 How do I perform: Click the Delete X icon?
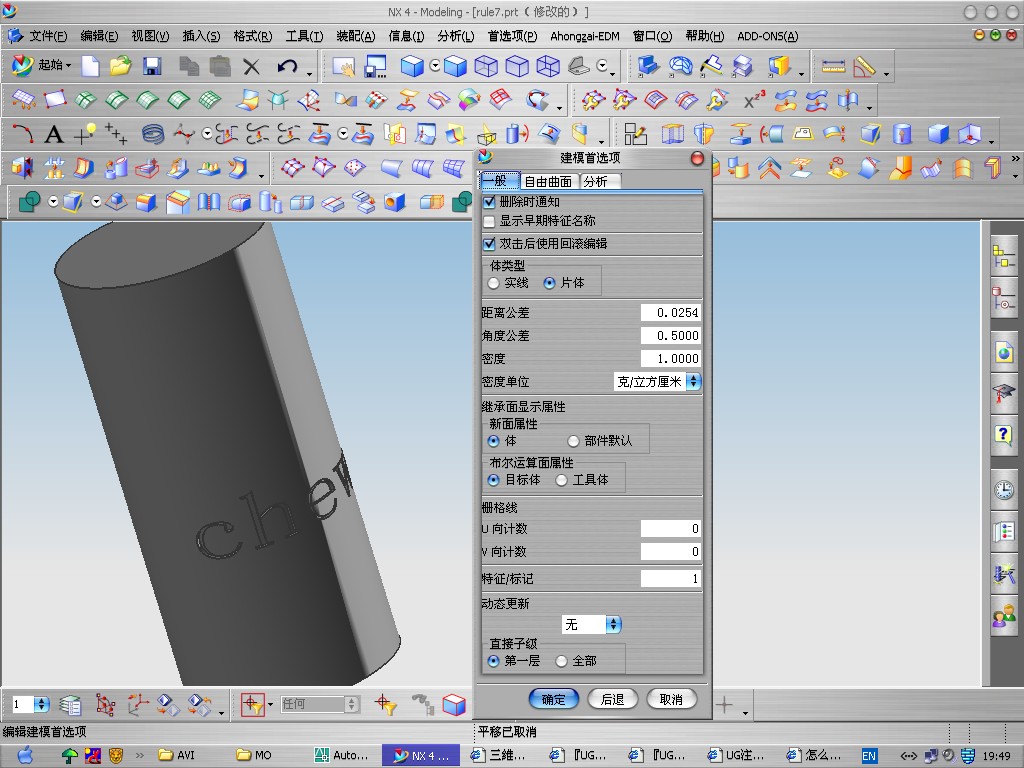(251, 66)
